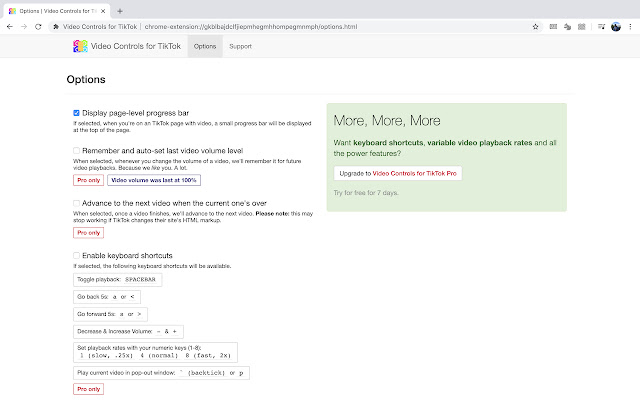Click the Toggle playback SPACEBAR shortcut box
The image size is (640, 400).
[x=117, y=280]
